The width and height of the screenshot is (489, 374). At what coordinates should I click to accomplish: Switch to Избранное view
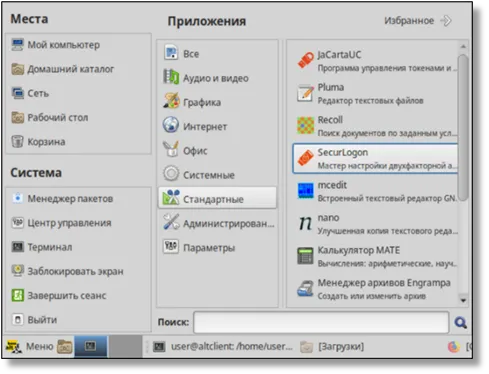(418, 21)
